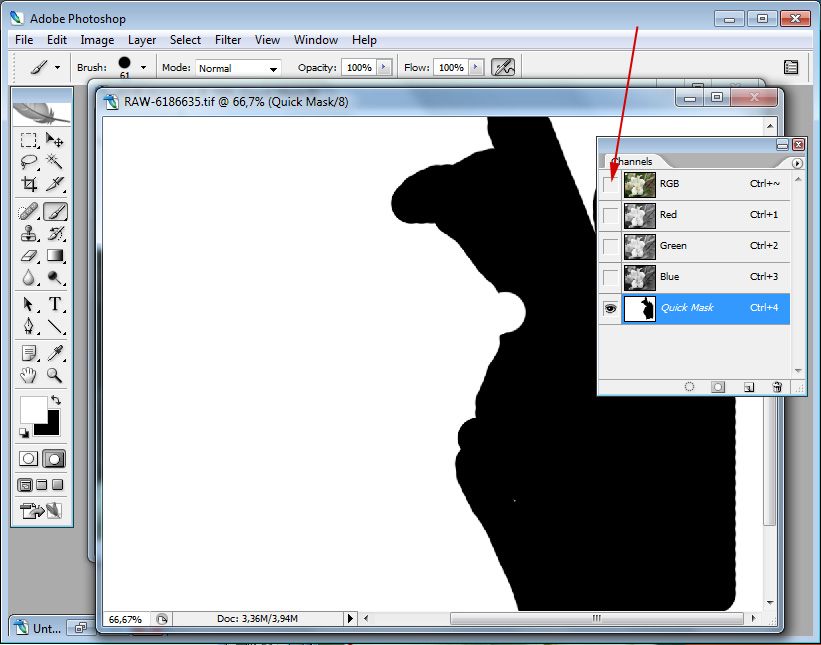Viewport: 821px width, 645px height.
Task: Open the status bar info arrow
Action: [350, 618]
